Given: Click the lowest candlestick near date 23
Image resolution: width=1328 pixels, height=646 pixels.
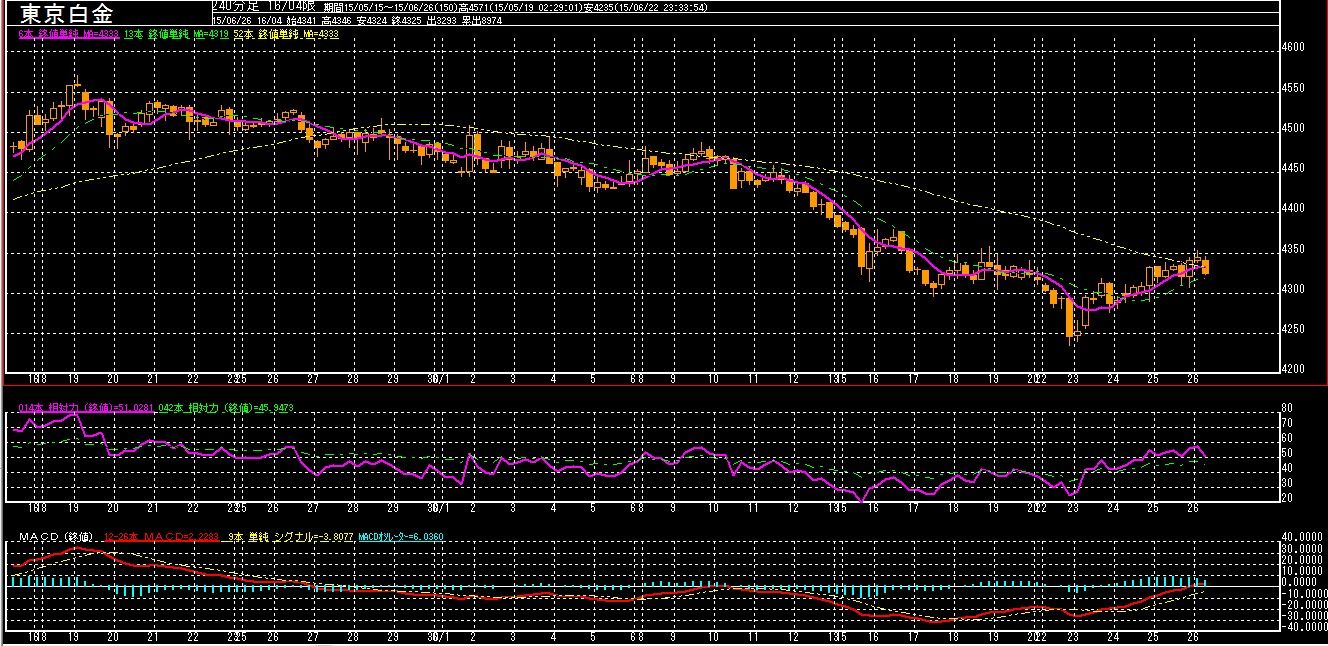Looking at the screenshot, I should click(1069, 318).
